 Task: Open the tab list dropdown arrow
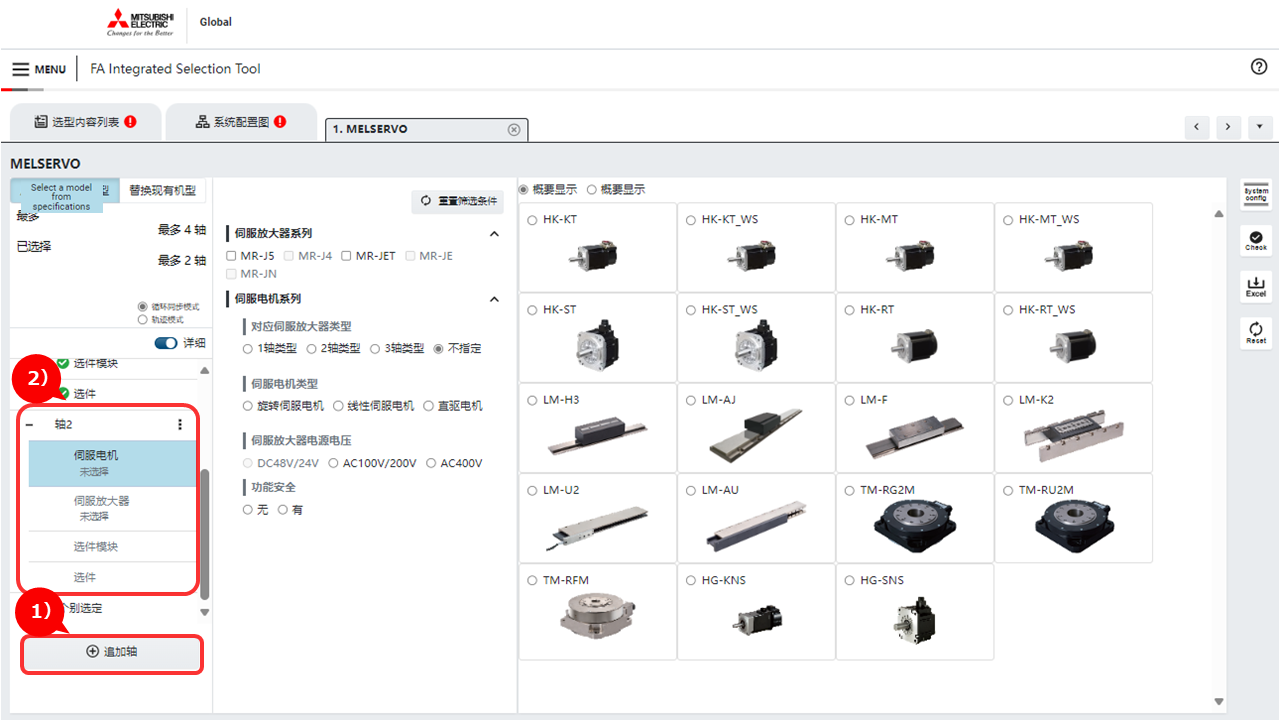tap(1260, 128)
